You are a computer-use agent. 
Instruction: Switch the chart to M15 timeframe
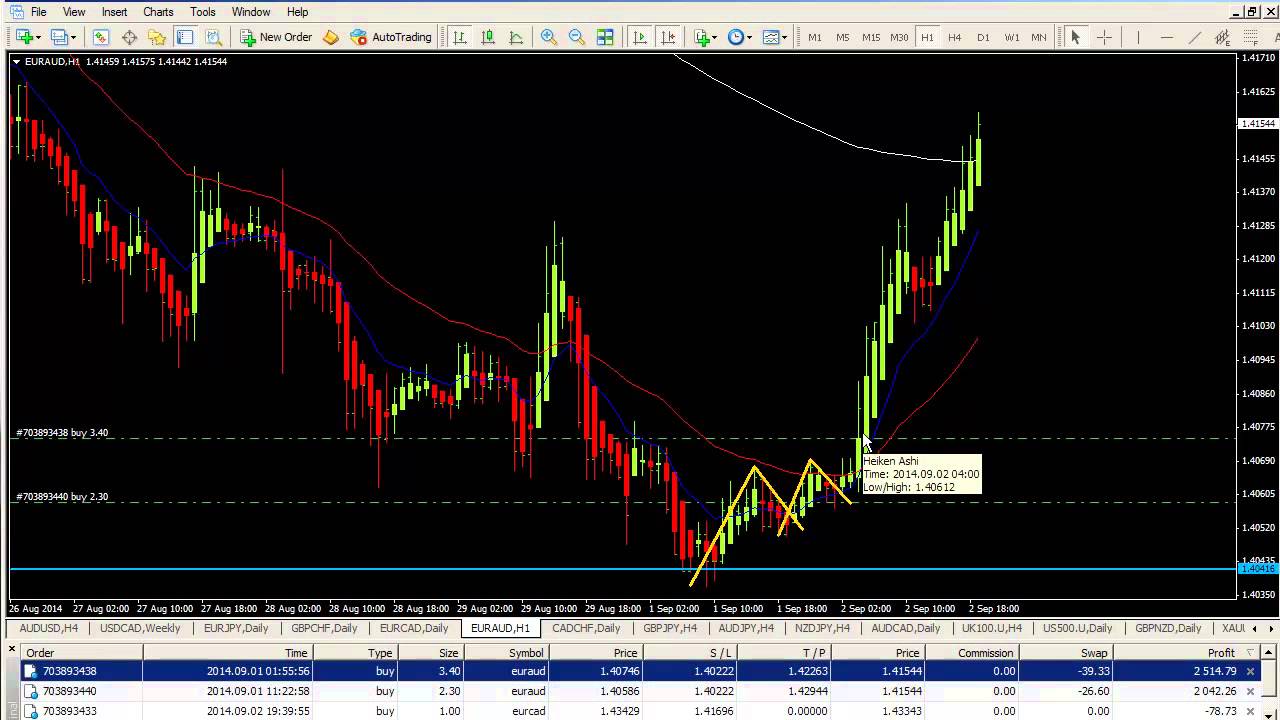pos(871,37)
